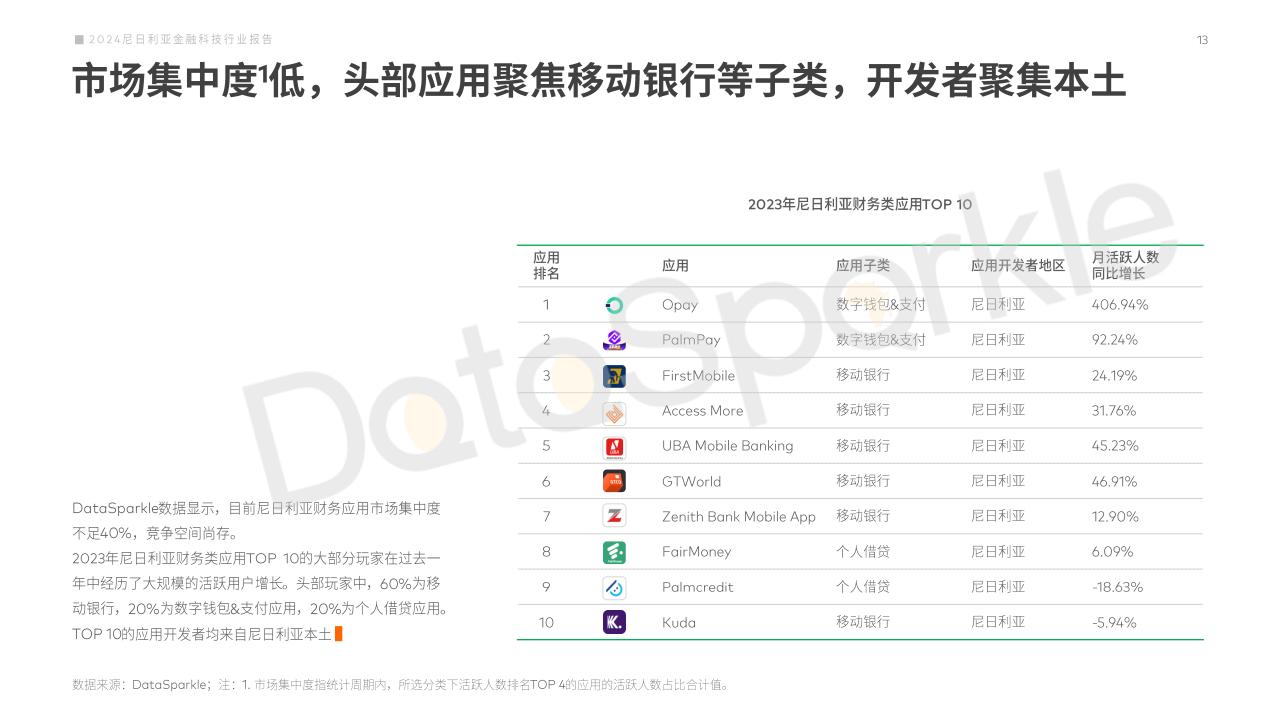1280x720 pixels.
Task: Click the FairMoney app name
Action: (697, 552)
